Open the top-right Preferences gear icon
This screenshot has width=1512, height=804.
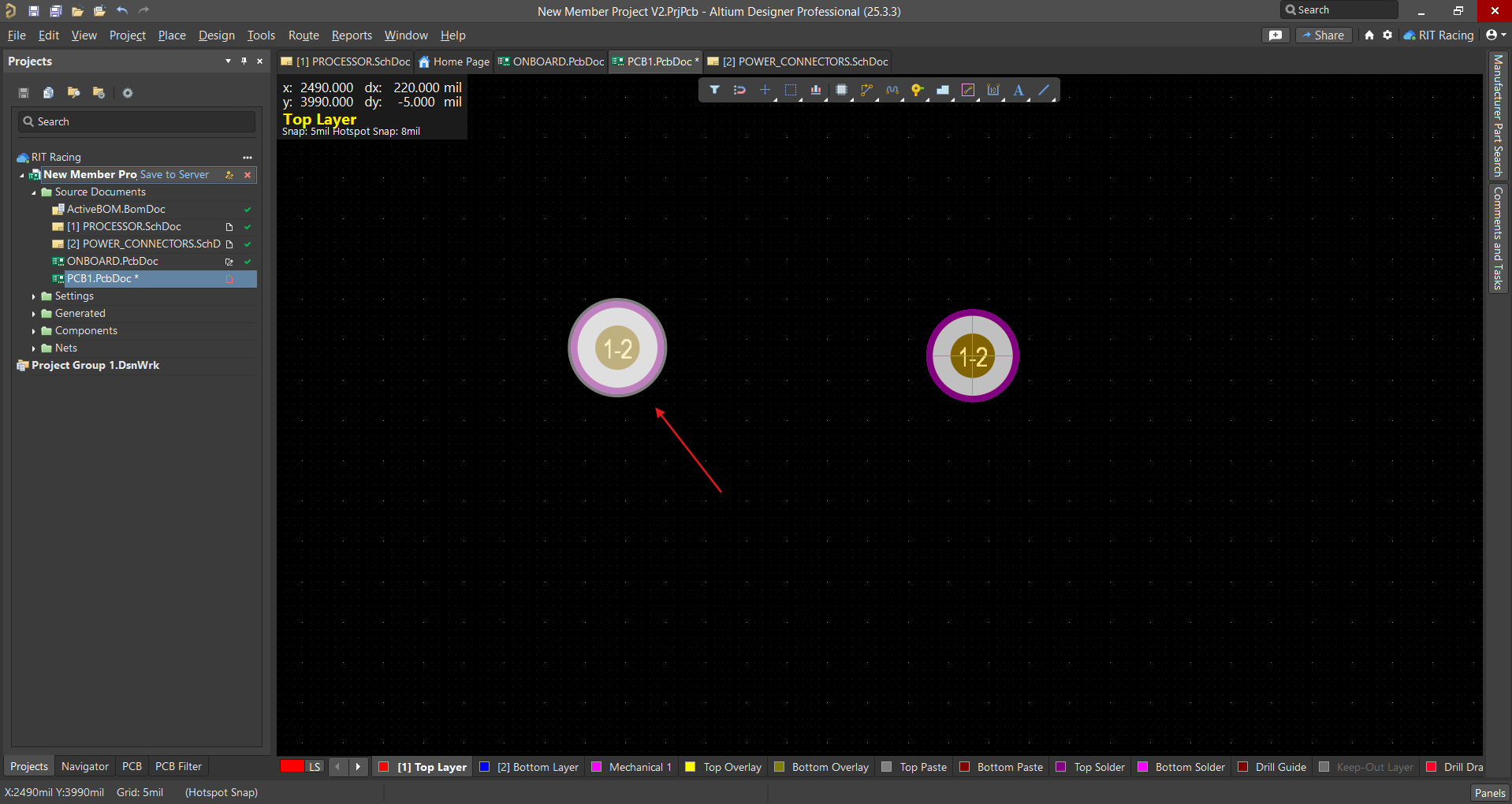1387,35
